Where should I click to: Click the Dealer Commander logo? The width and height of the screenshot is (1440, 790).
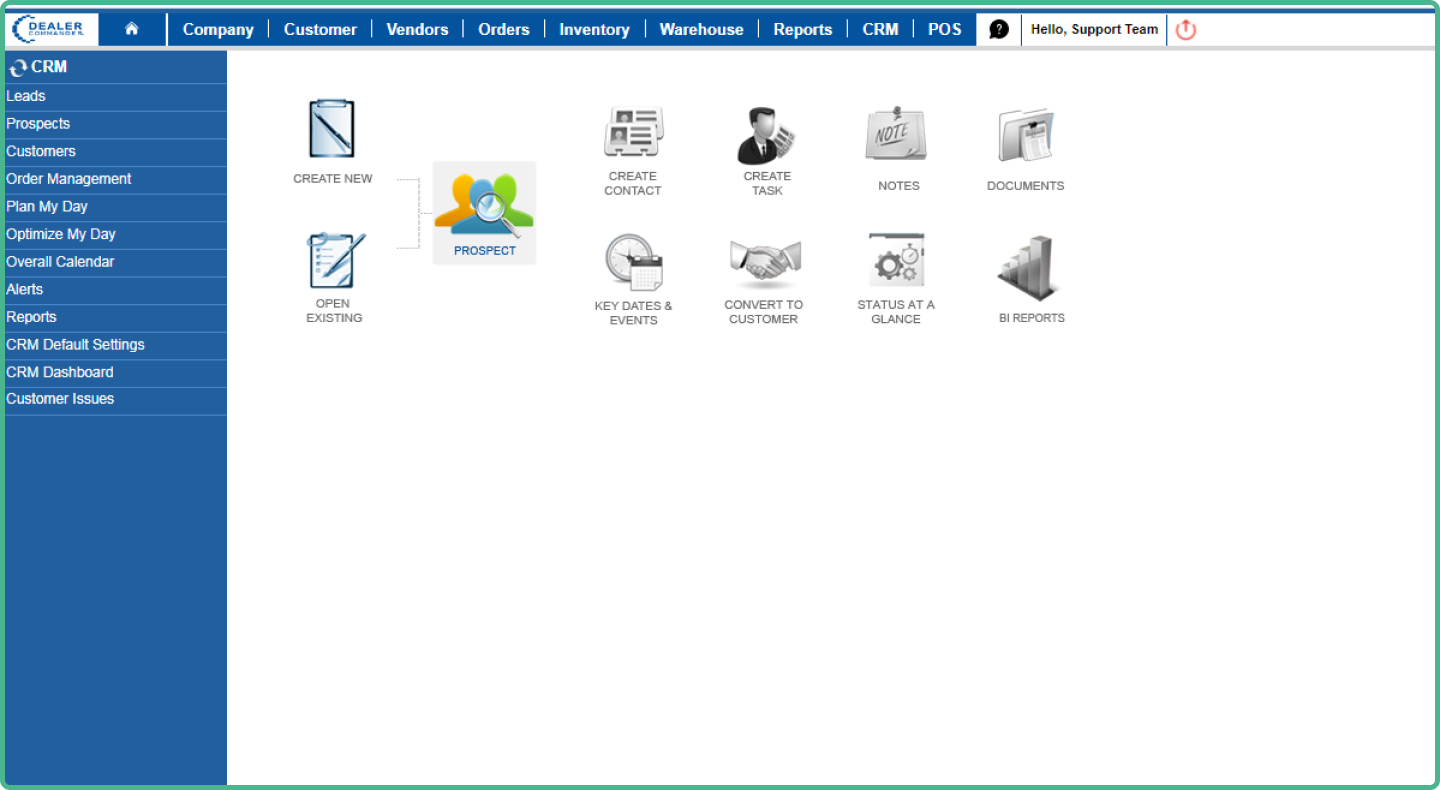pyautogui.click(x=54, y=29)
